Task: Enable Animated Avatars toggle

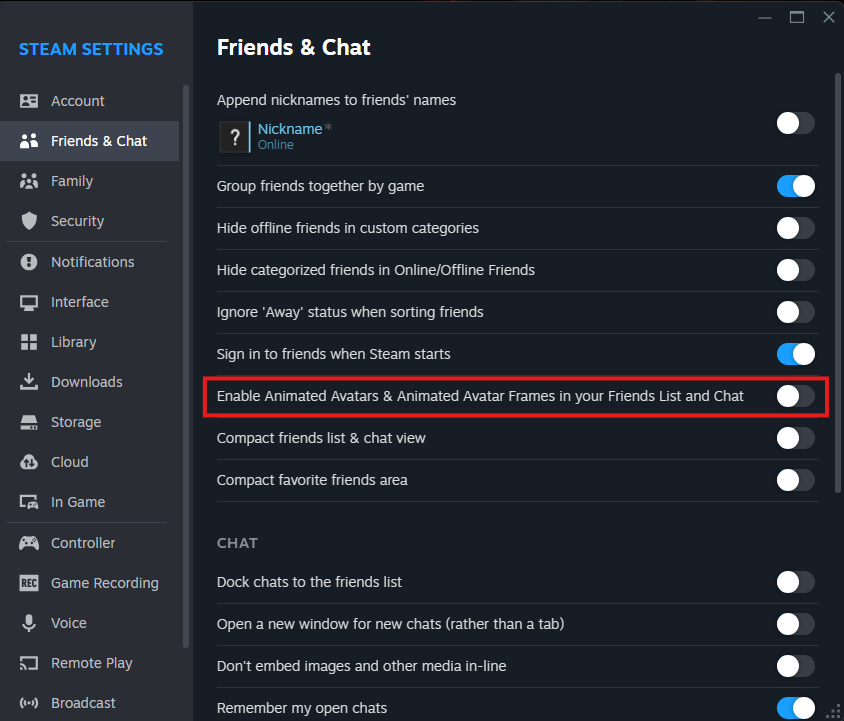Action: tap(795, 396)
